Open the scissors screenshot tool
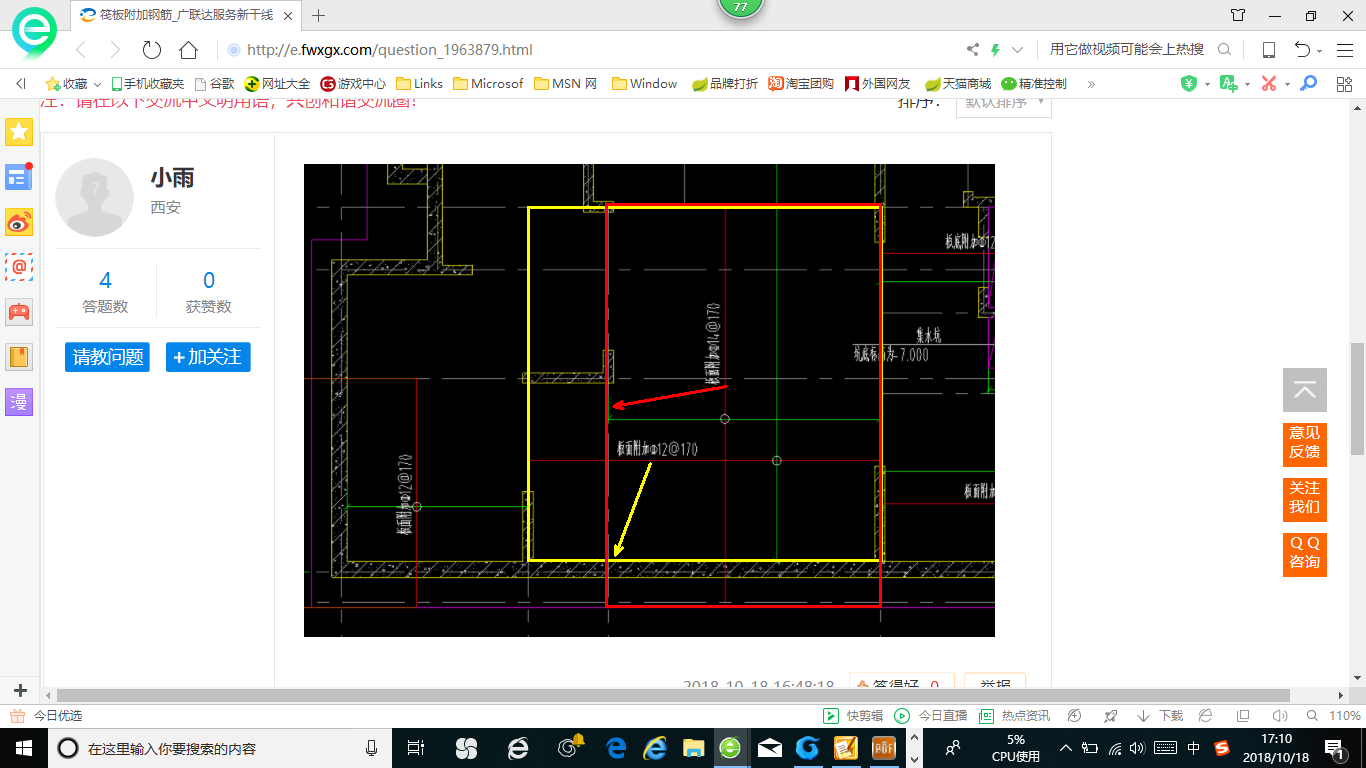The width and height of the screenshot is (1366, 768). (x=1269, y=84)
